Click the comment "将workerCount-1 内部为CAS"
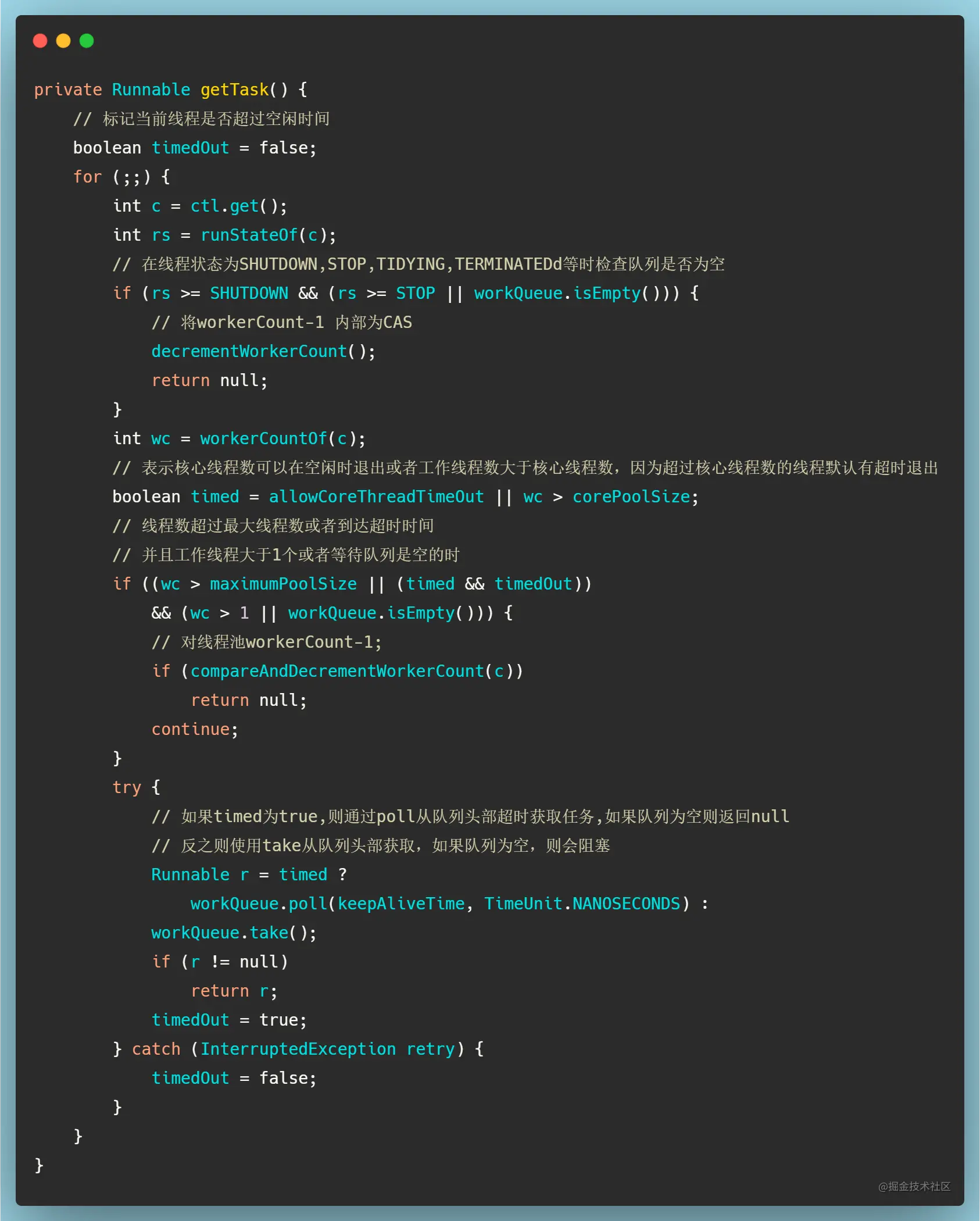Image resolution: width=980 pixels, height=1221 pixels. point(282,322)
